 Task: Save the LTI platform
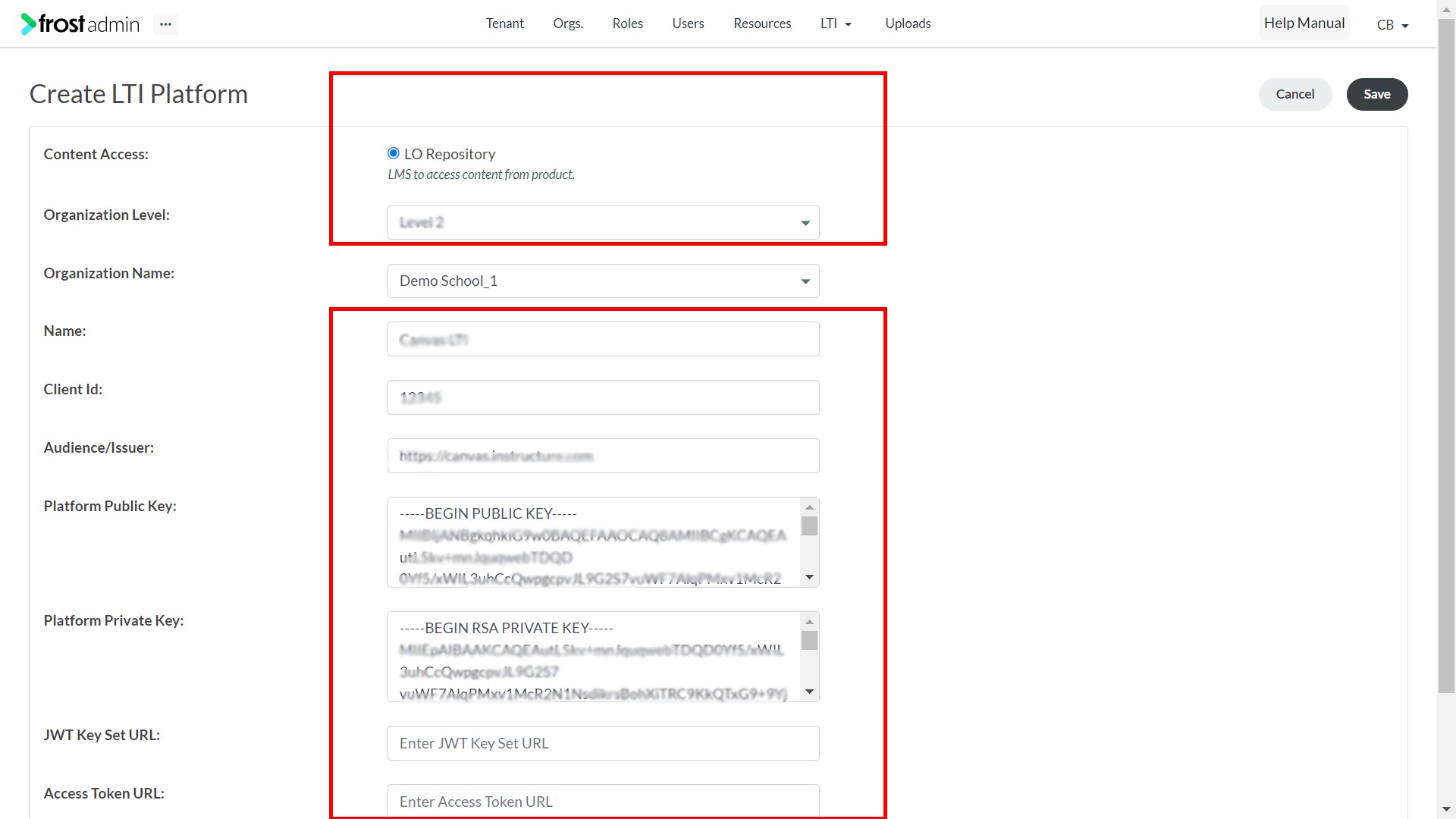(x=1377, y=94)
